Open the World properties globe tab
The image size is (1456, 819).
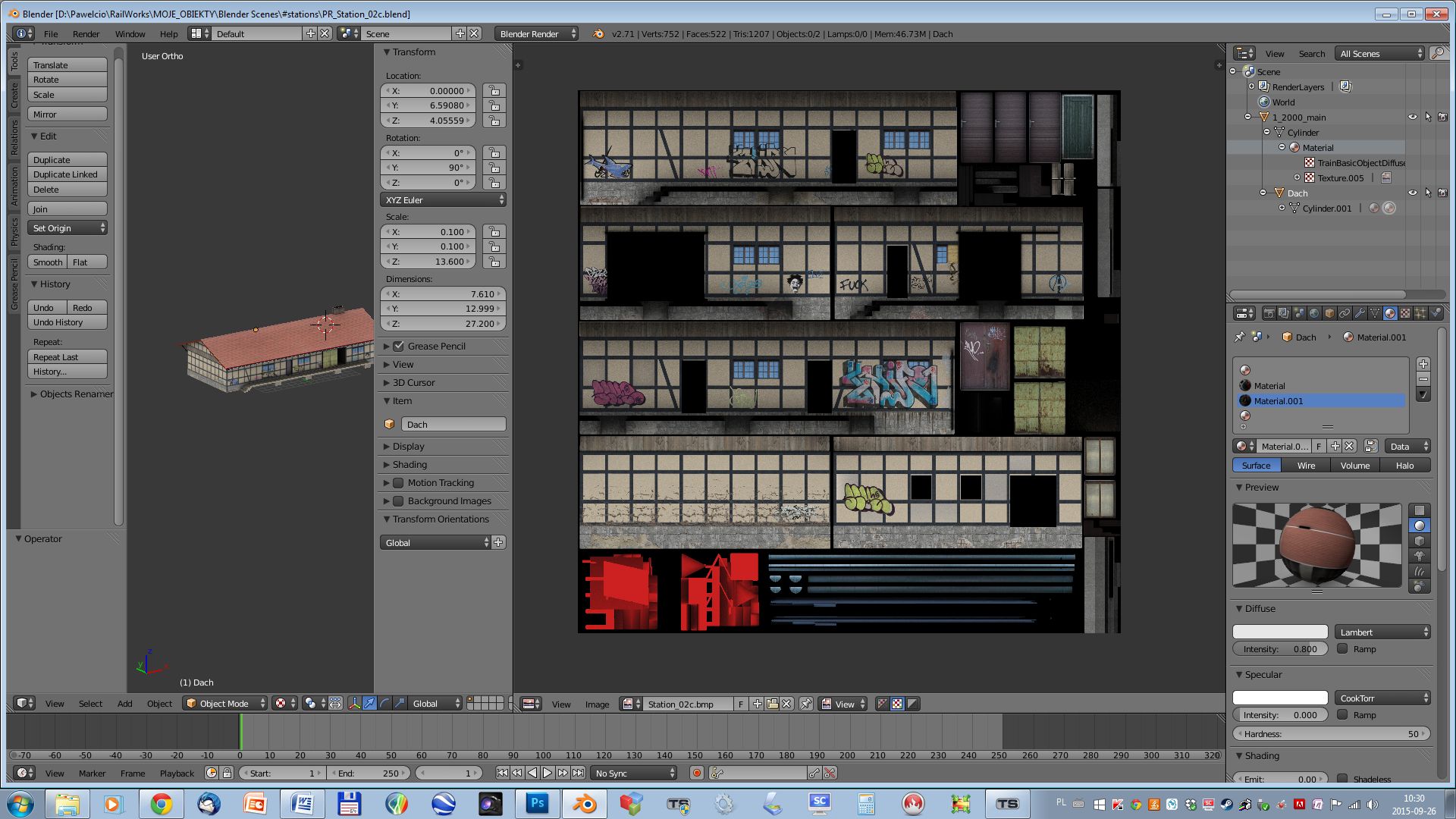point(1314,313)
